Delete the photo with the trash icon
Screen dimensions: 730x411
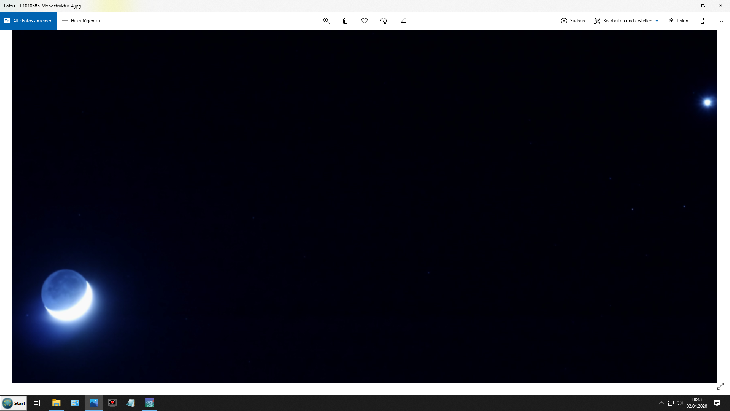click(345, 20)
